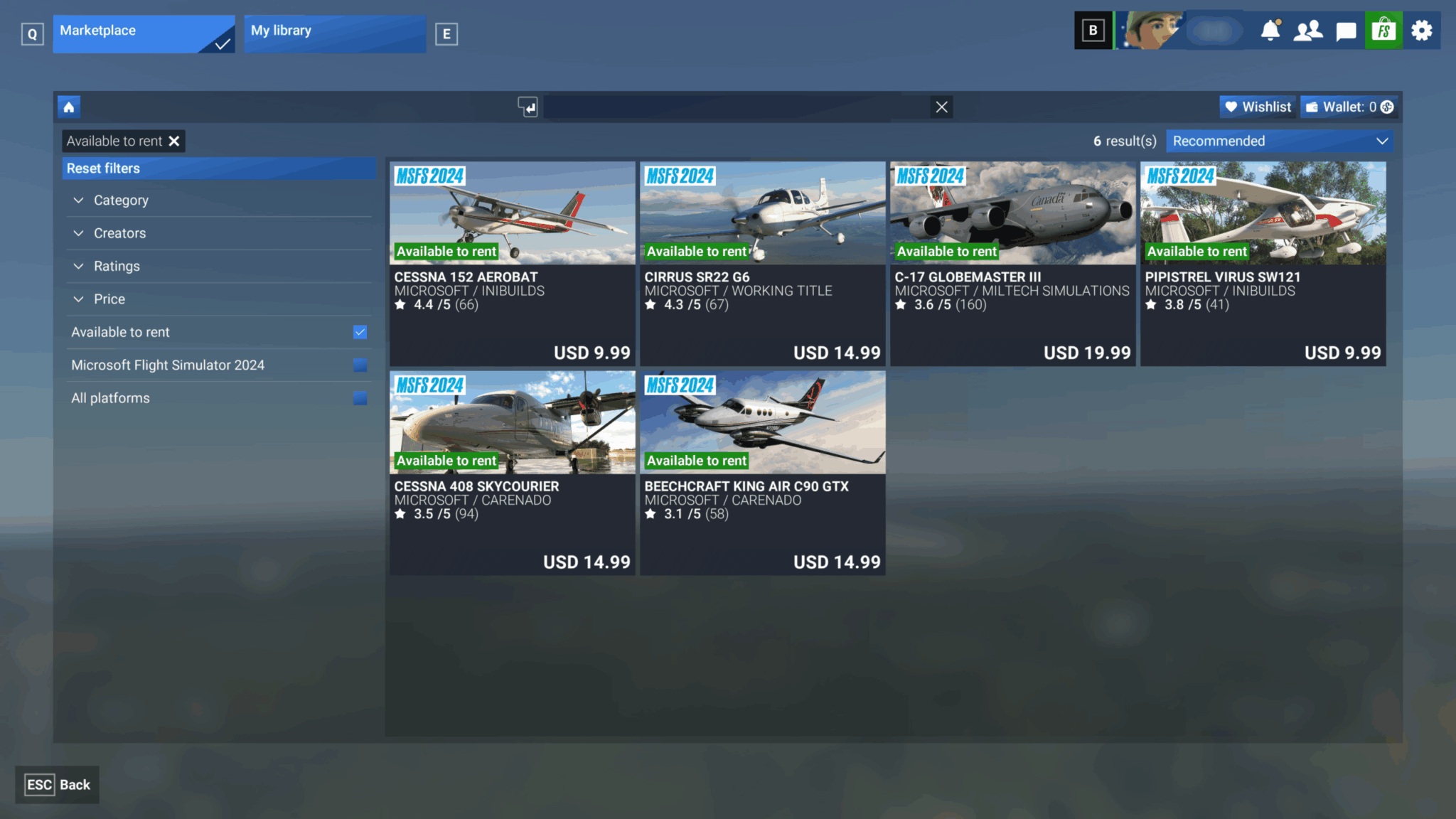Image resolution: width=1456 pixels, height=819 pixels.
Task: Enable the Microsoft Flight Simulator 2024 filter
Action: click(x=360, y=365)
